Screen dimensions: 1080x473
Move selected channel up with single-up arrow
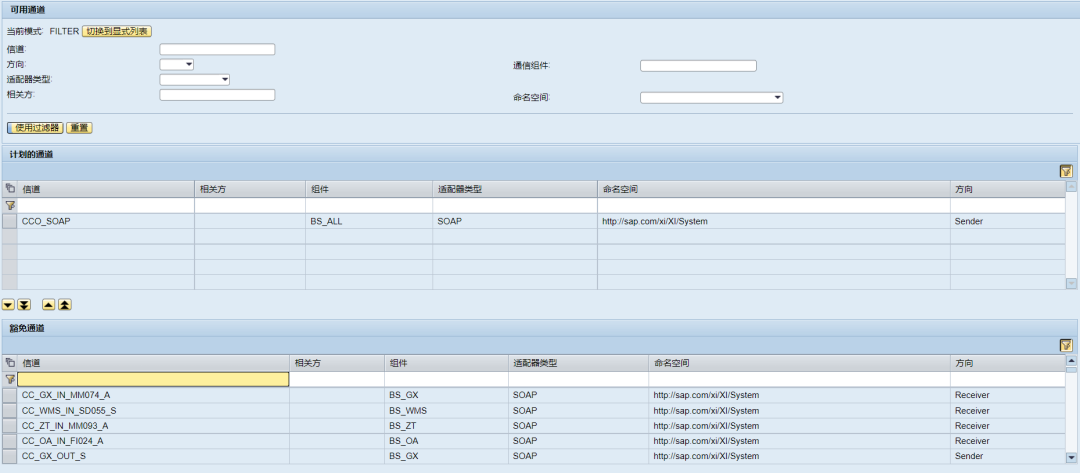(49, 304)
